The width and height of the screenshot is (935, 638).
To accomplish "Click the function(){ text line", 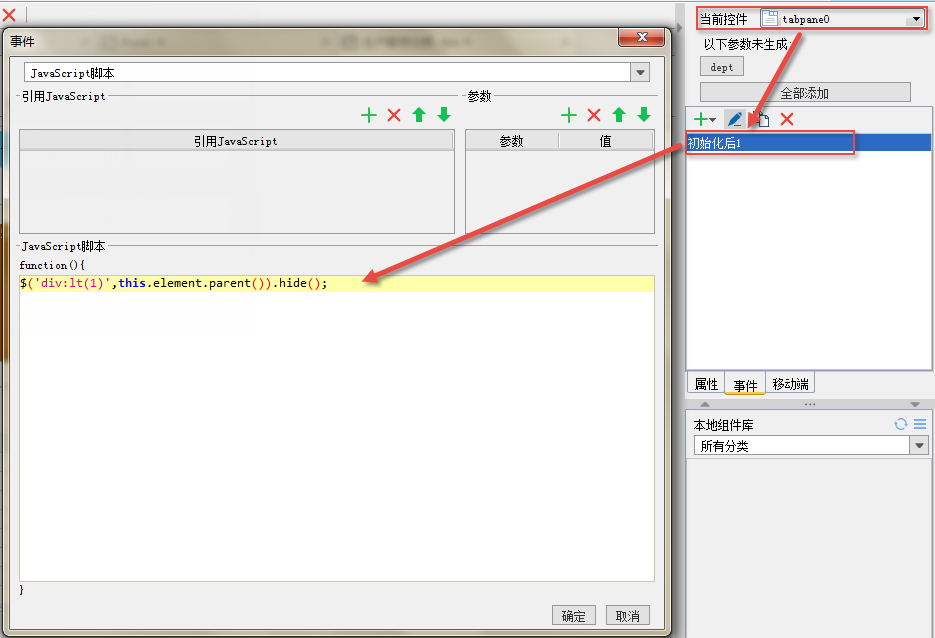I will point(52,265).
